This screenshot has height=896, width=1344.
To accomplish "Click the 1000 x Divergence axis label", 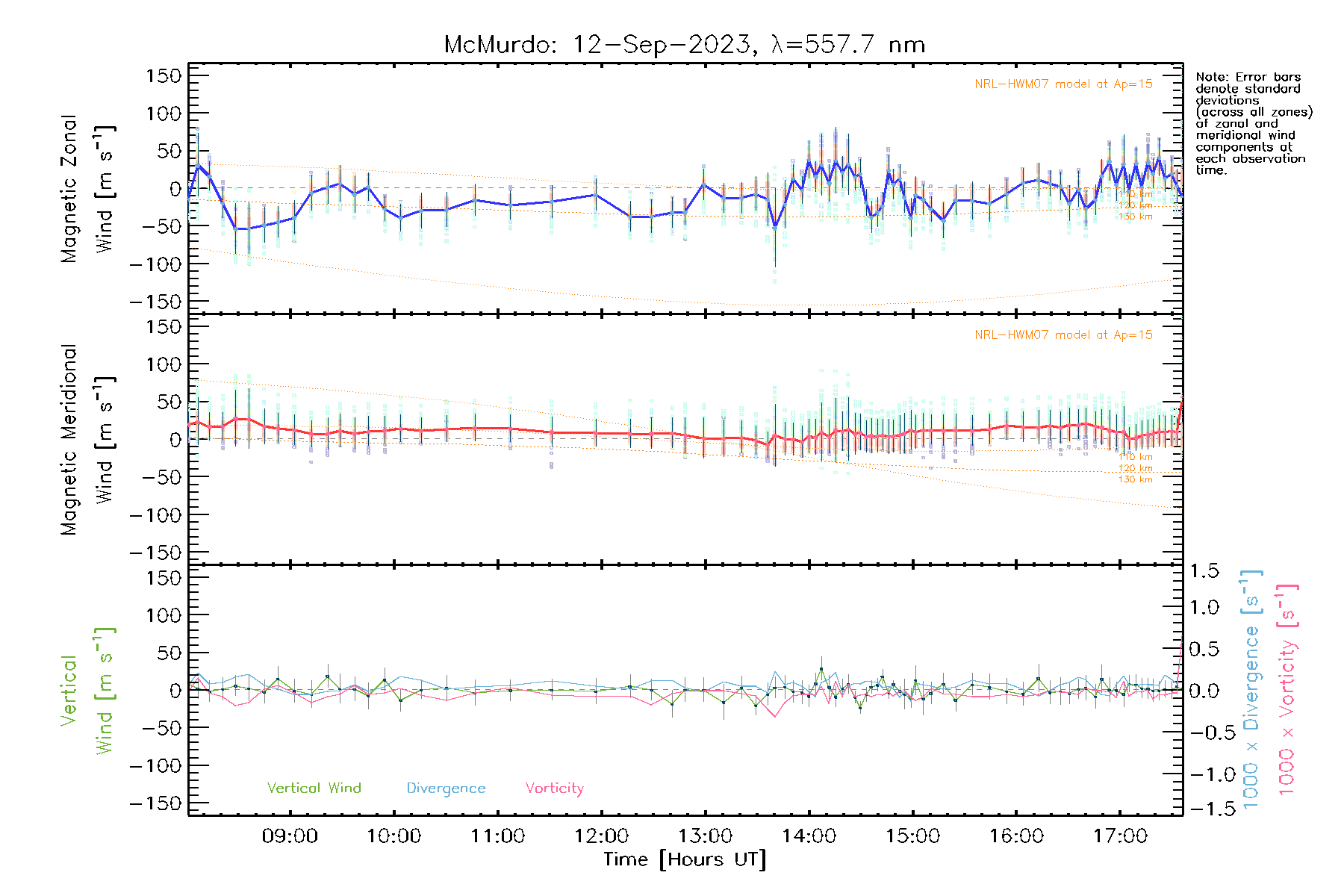I will (1251, 691).
